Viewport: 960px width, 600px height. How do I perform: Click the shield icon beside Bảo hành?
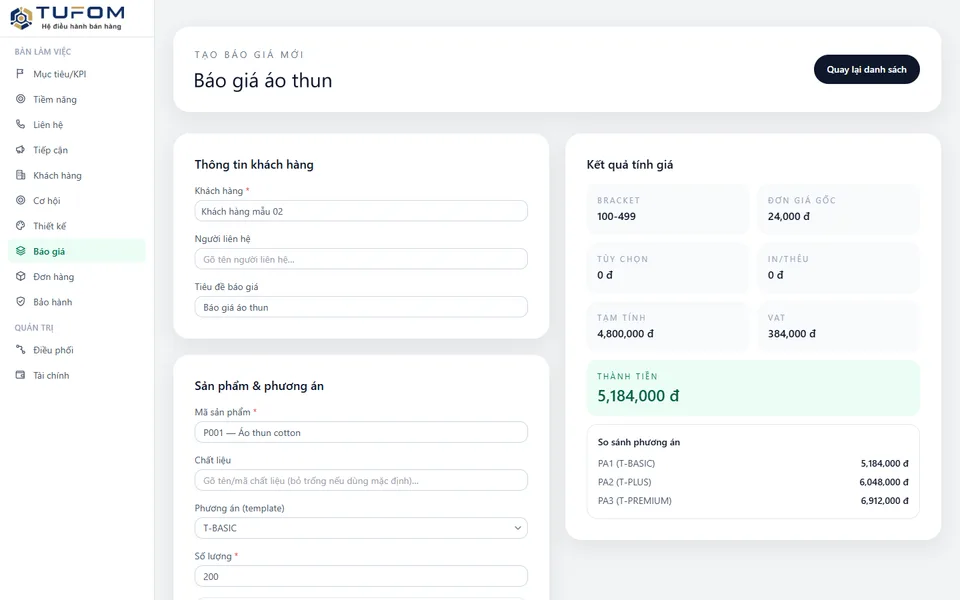click(x=20, y=301)
